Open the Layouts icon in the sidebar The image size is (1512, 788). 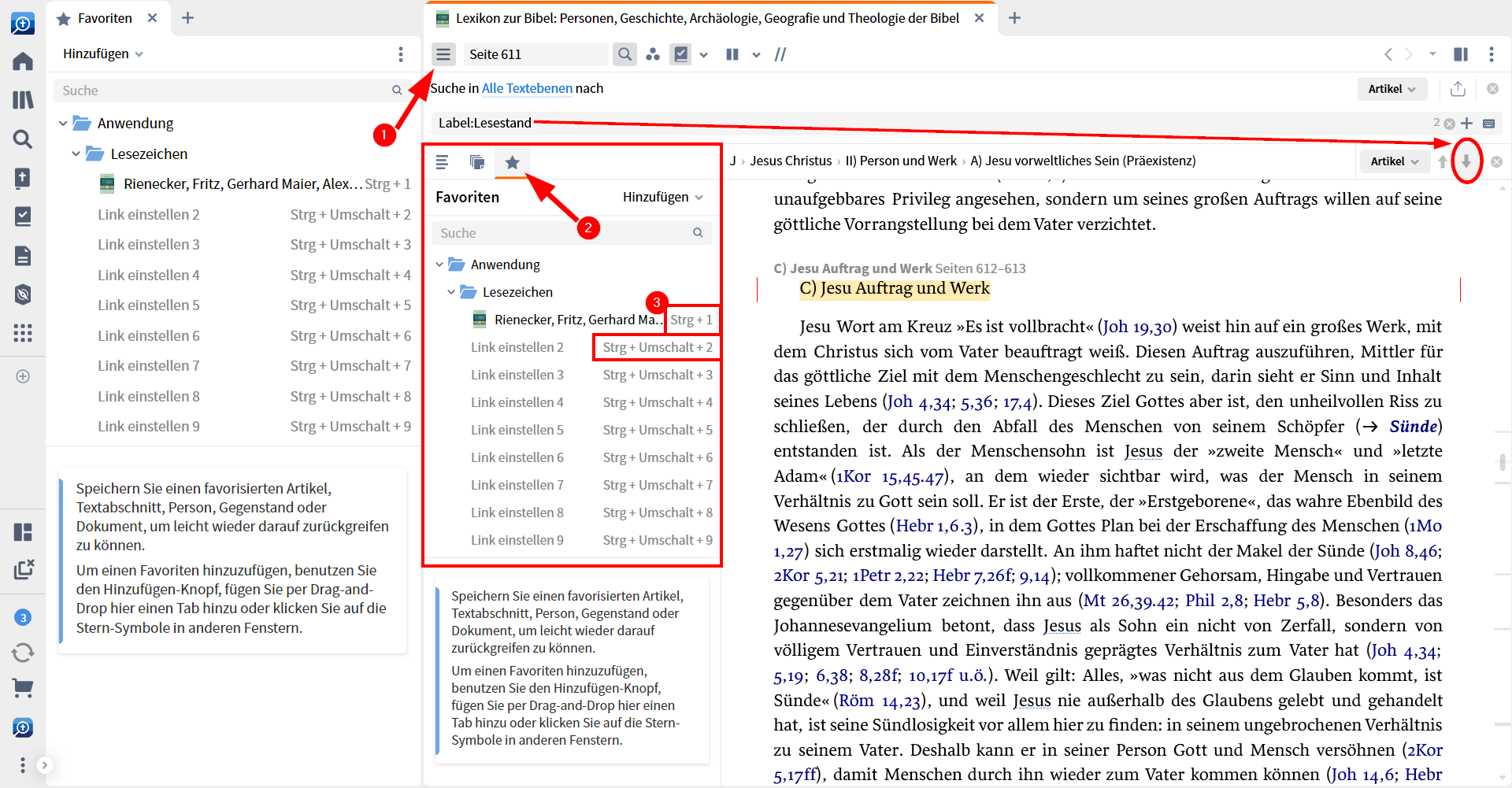23,532
